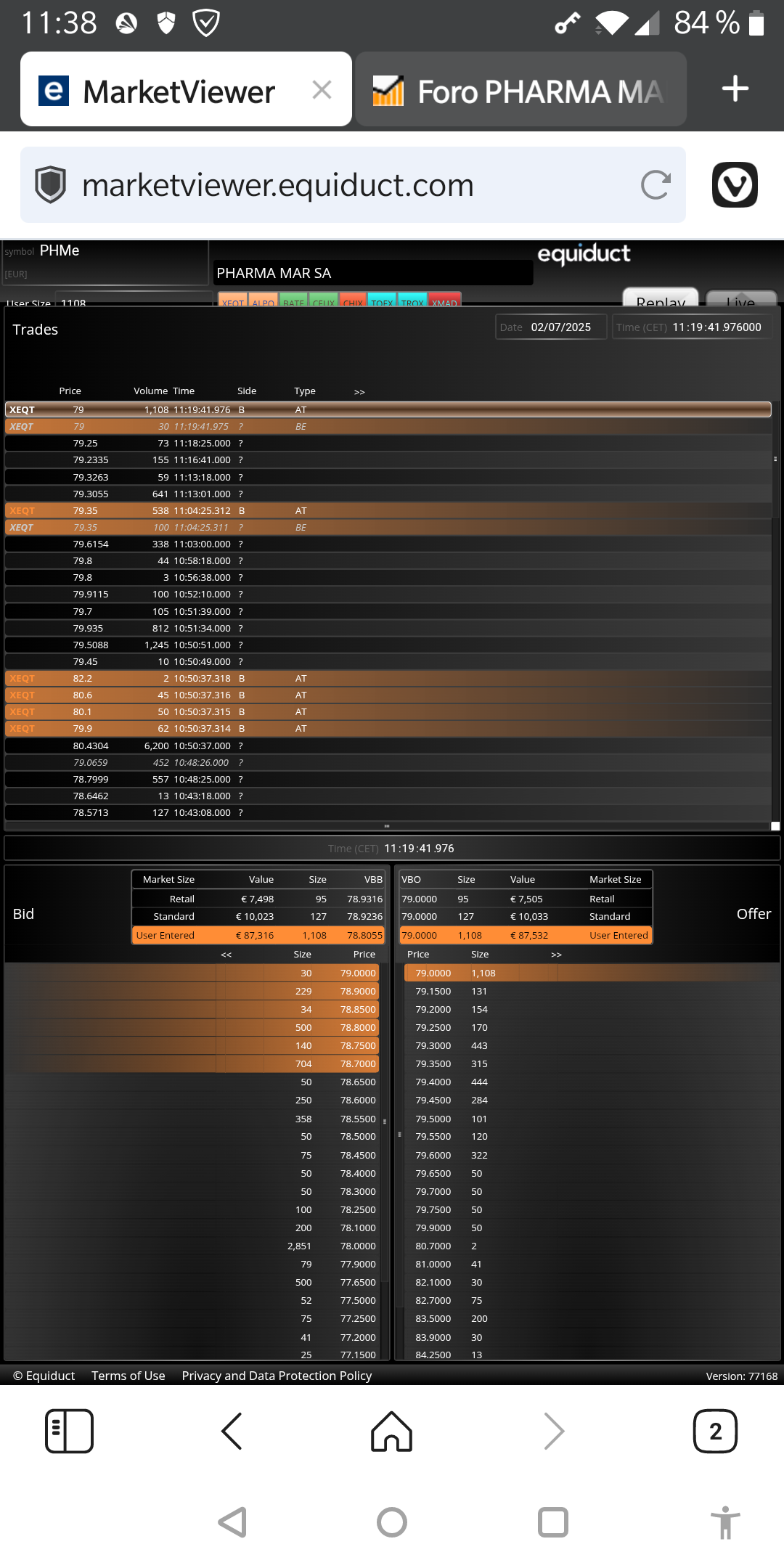Image resolution: width=784 pixels, height=1568 pixels.
Task: Open the Terms of Use link
Action: (128, 1376)
